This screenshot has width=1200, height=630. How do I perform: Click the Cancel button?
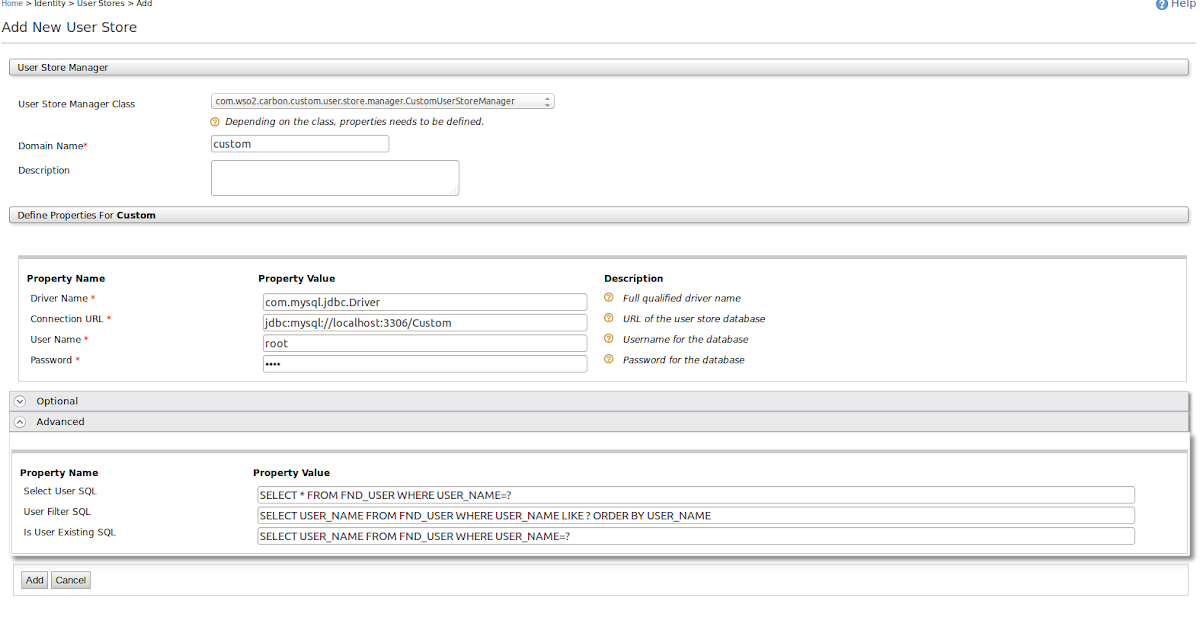pyautogui.click(x=70, y=579)
